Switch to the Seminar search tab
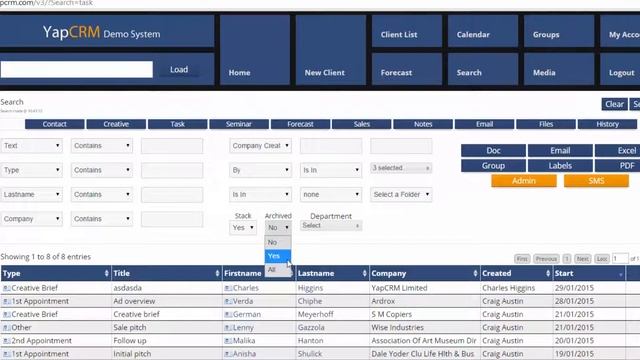Viewport: 640px width, 360px height. pyautogui.click(x=239, y=124)
